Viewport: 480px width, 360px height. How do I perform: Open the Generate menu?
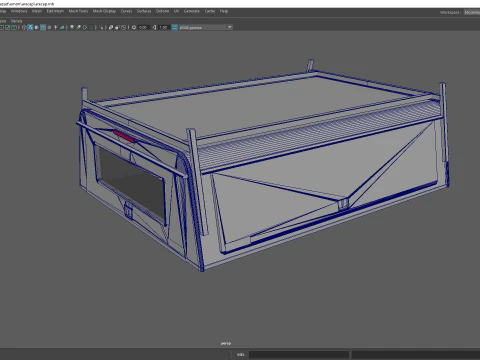point(192,11)
